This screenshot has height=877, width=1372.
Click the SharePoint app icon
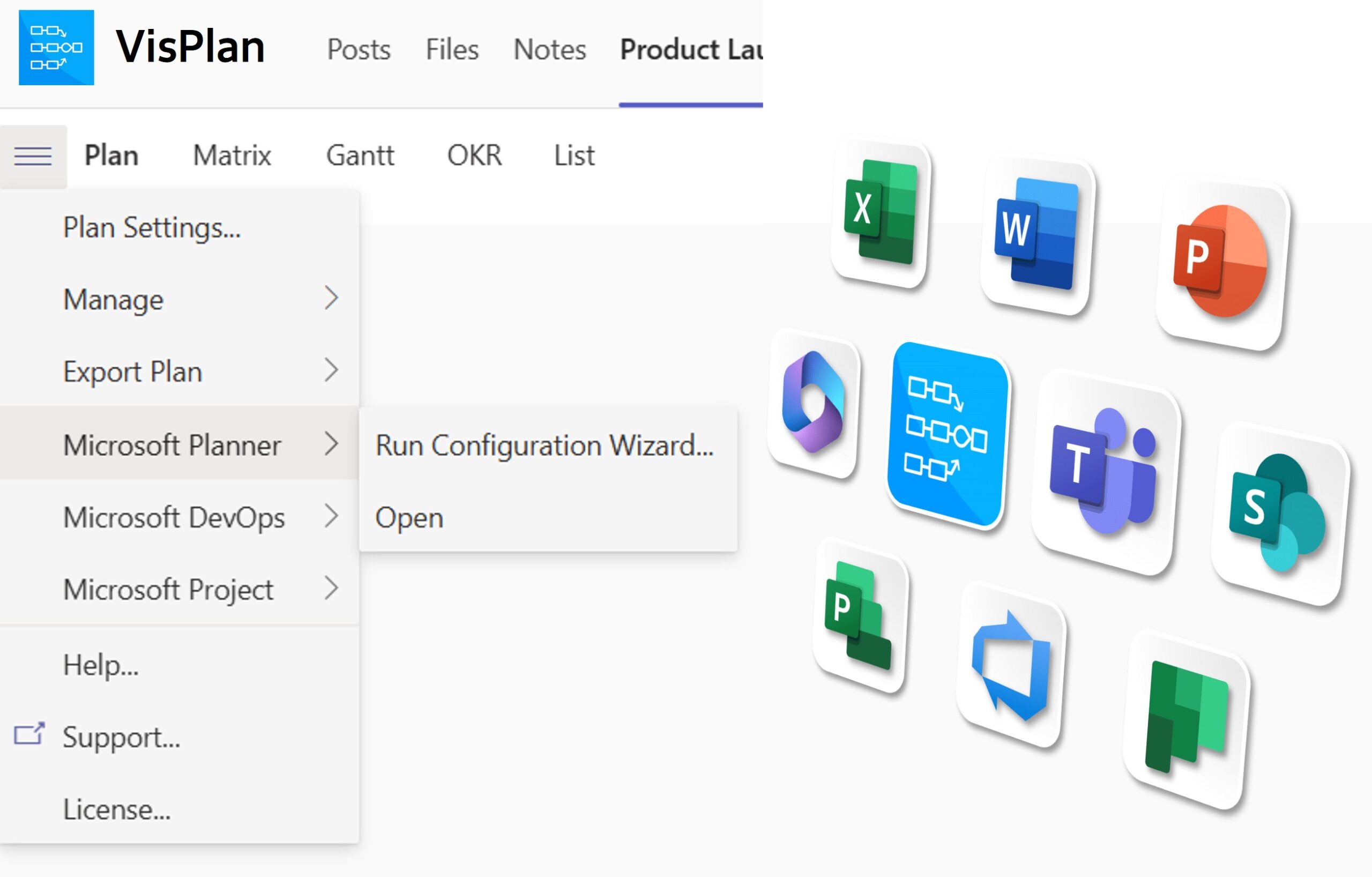pos(1280,514)
